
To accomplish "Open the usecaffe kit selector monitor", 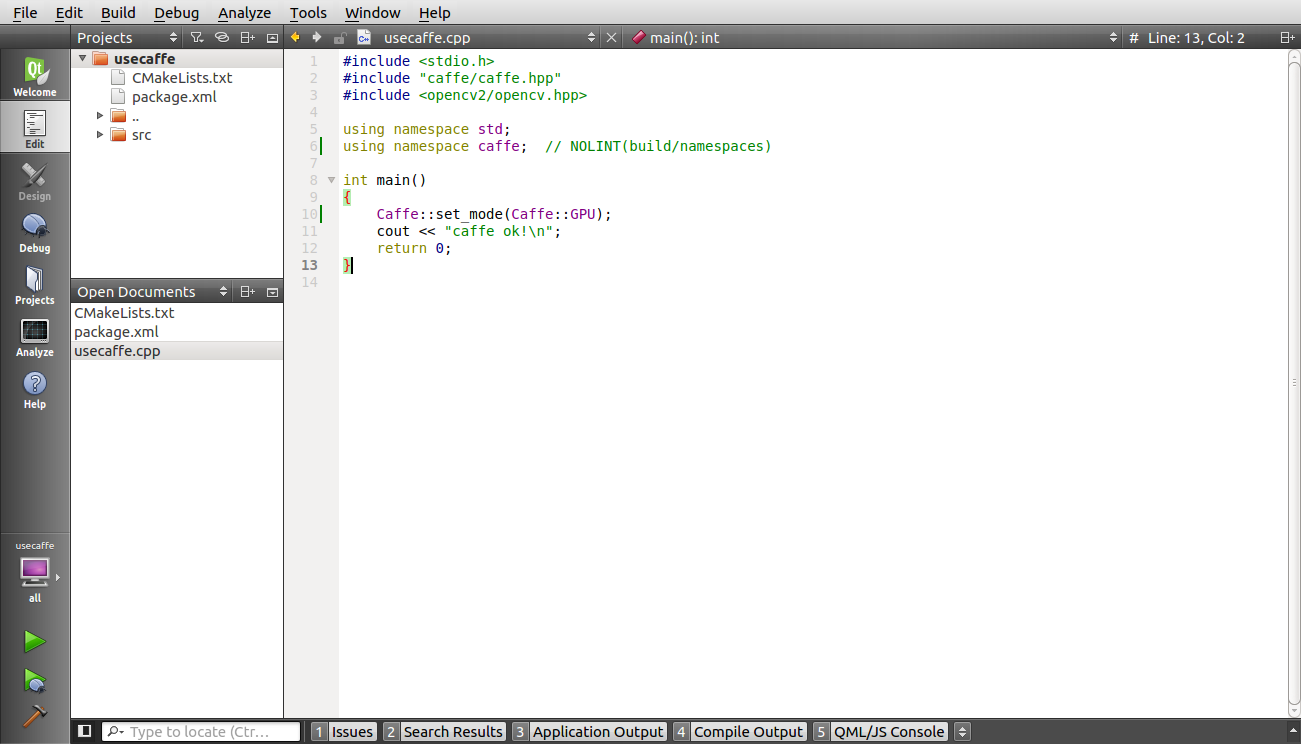I will click(x=35, y=572).
